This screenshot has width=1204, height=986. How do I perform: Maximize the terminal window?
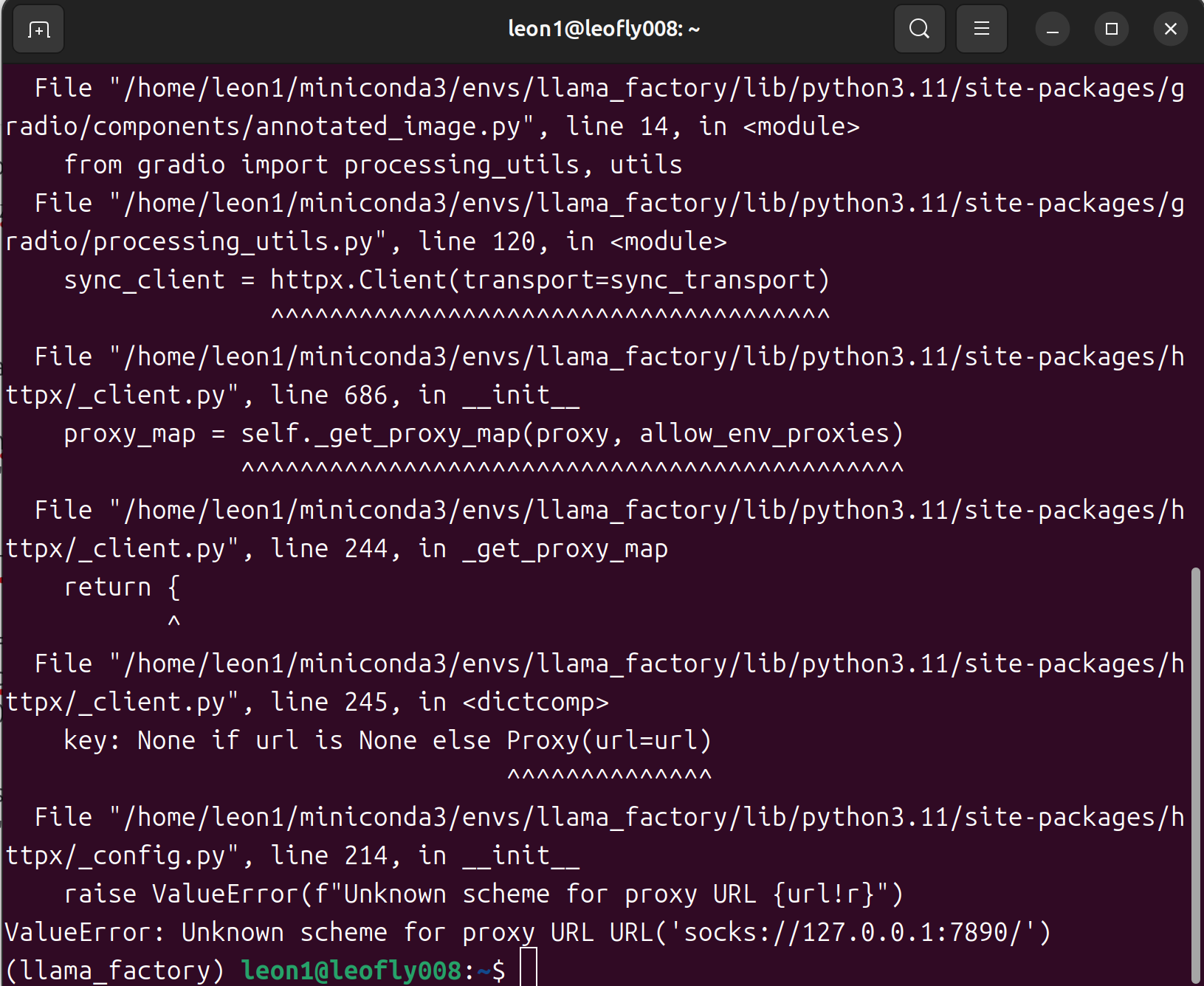coord(1111,30)
